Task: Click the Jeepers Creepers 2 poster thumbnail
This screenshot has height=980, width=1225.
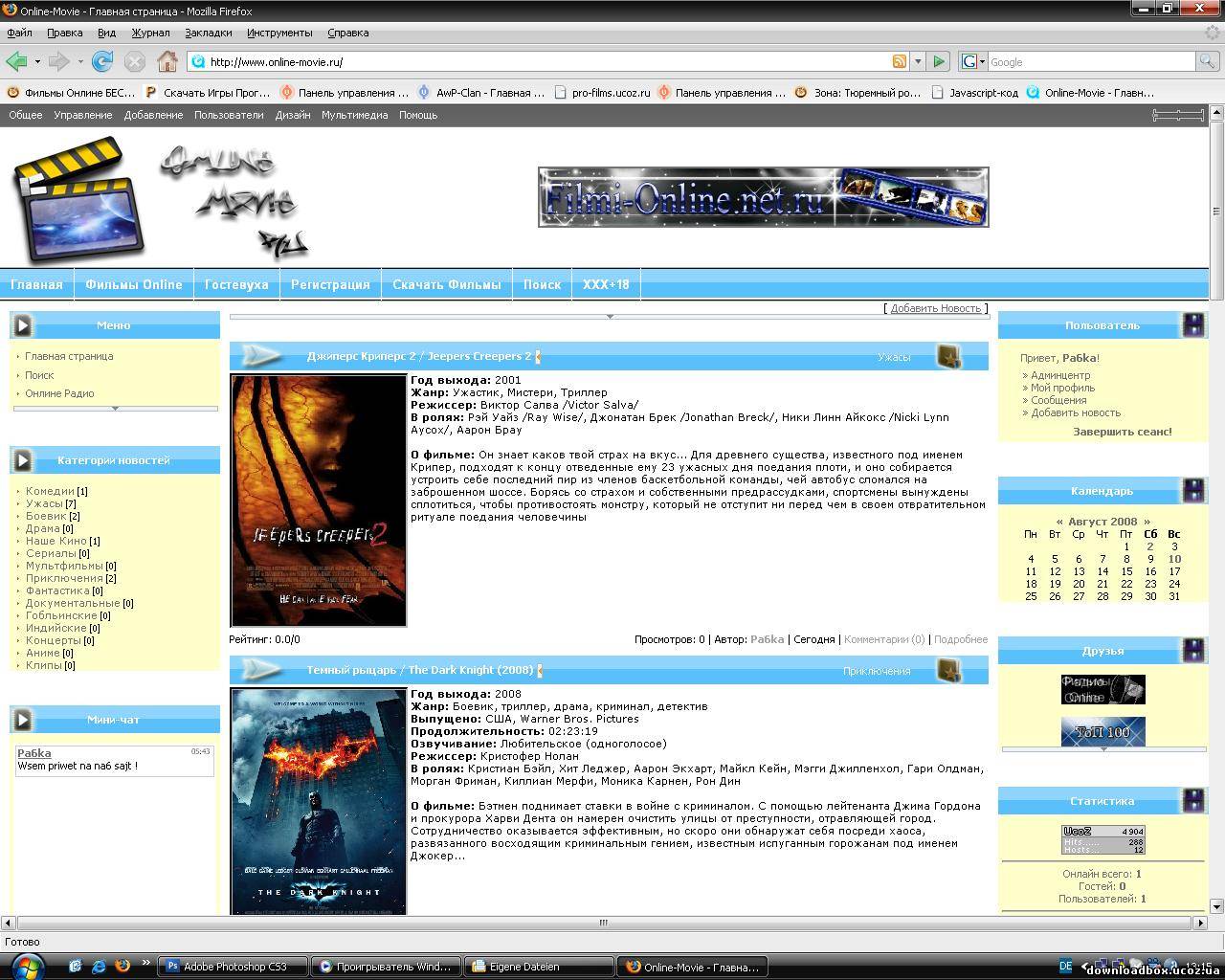Action: (319, 501)
